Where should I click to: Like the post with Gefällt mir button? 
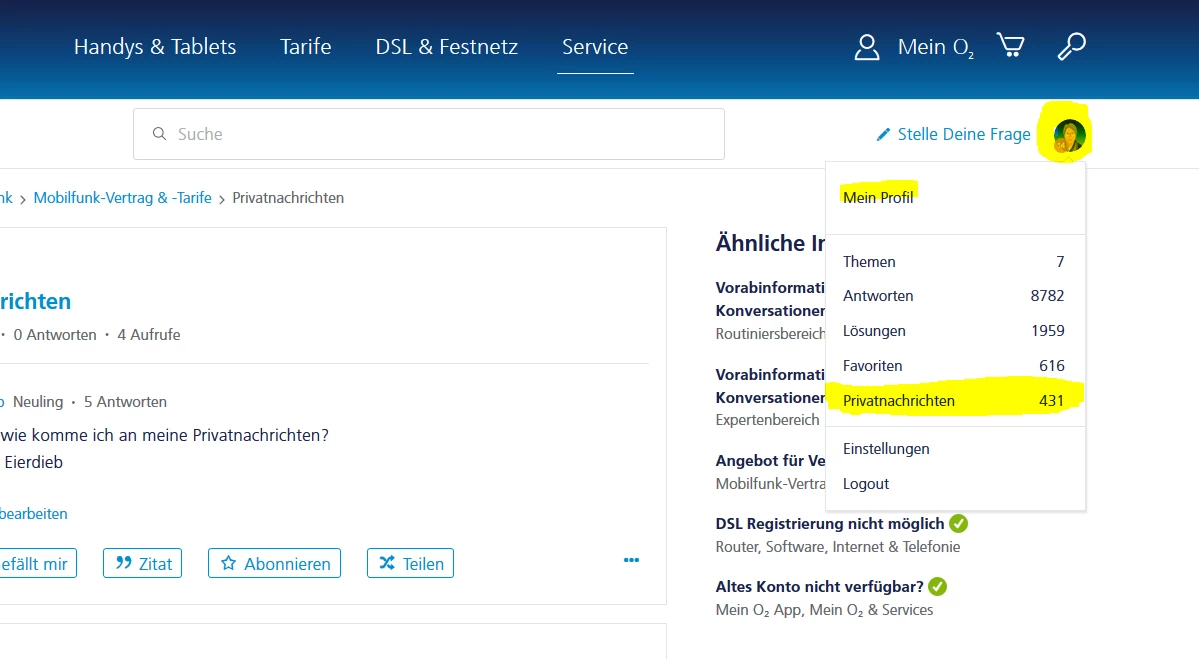37,563
